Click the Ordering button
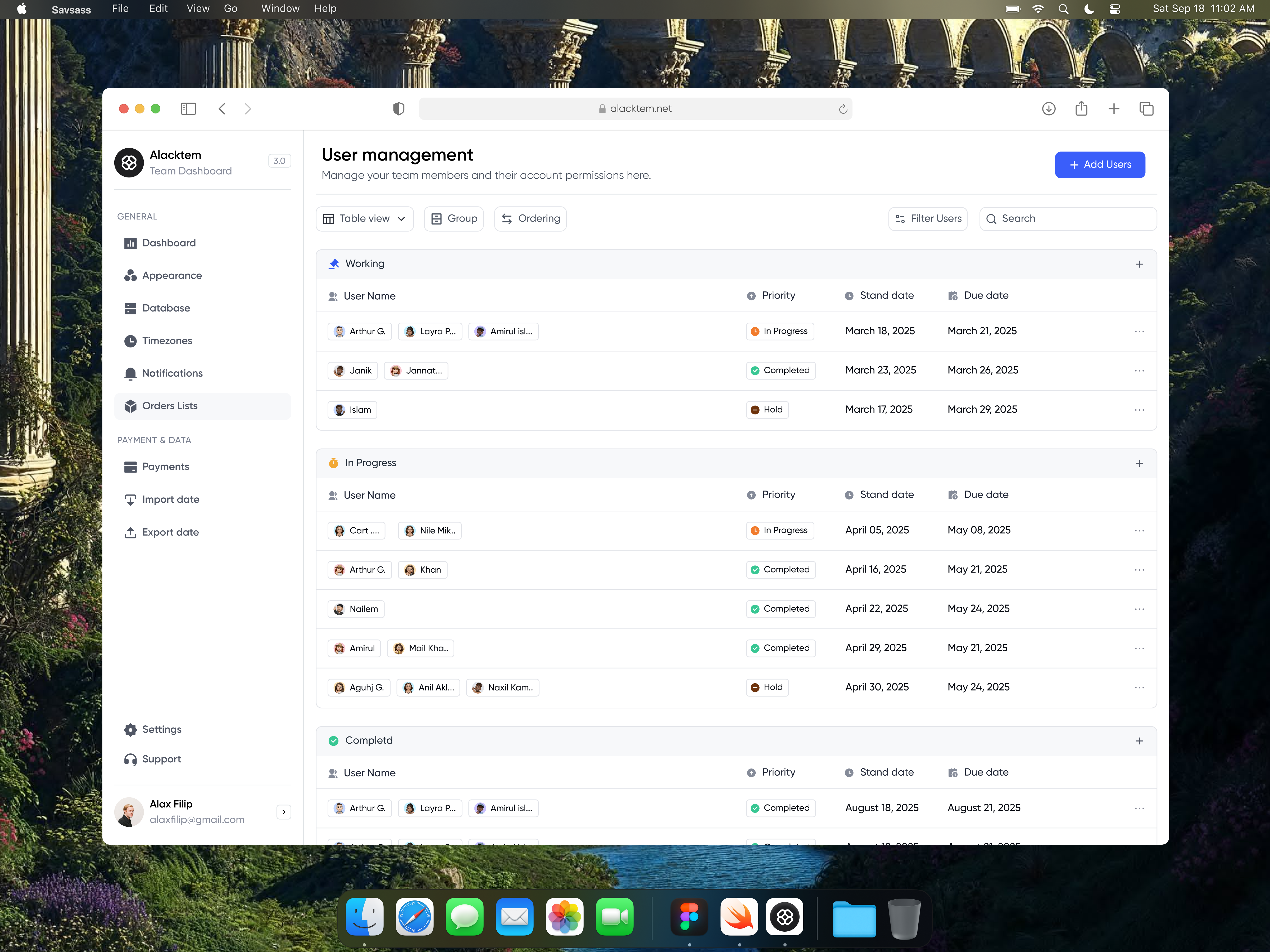Image resolution: width=1270 pixels, height=952 pixels. (x=530, y=219)
